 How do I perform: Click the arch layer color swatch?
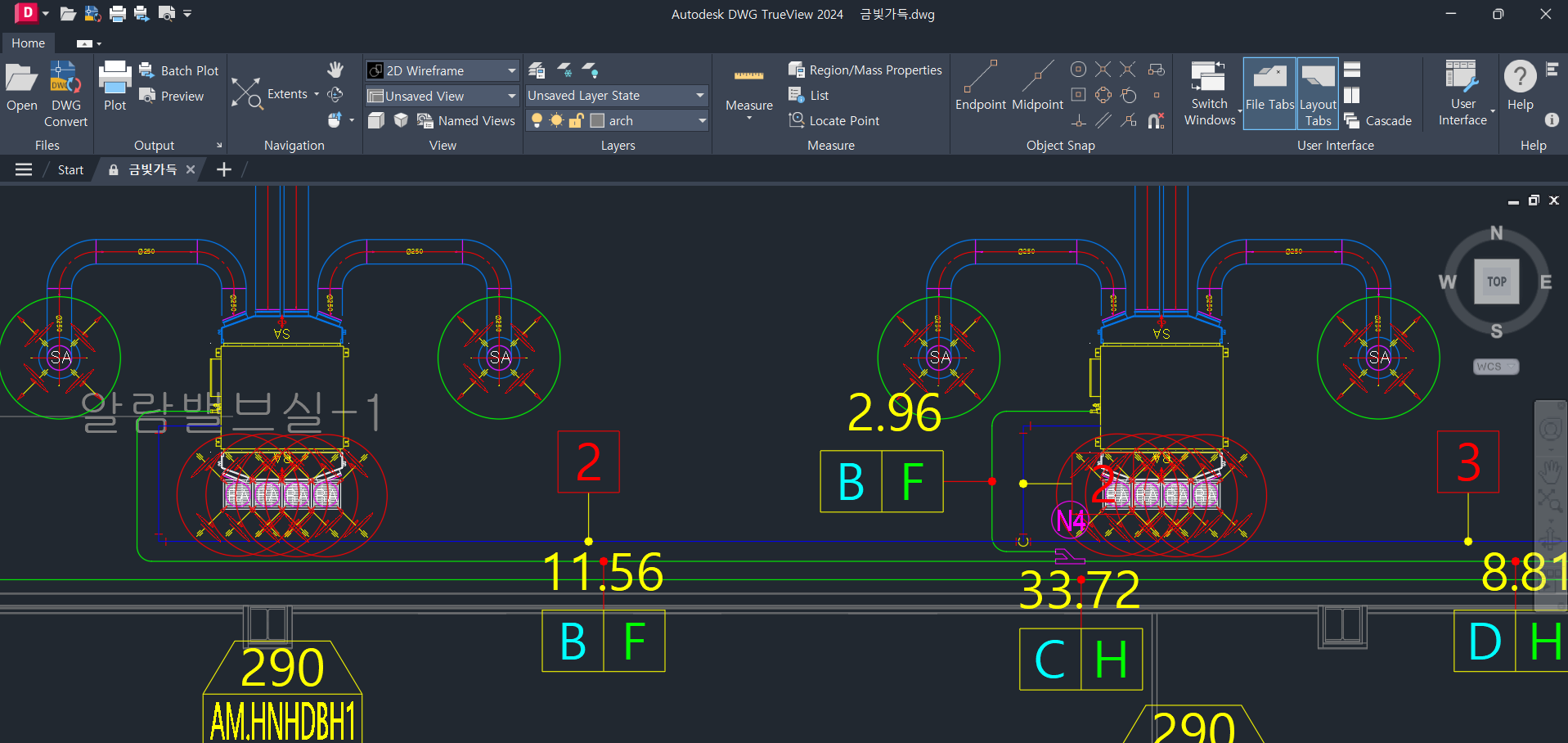[597, 121]
